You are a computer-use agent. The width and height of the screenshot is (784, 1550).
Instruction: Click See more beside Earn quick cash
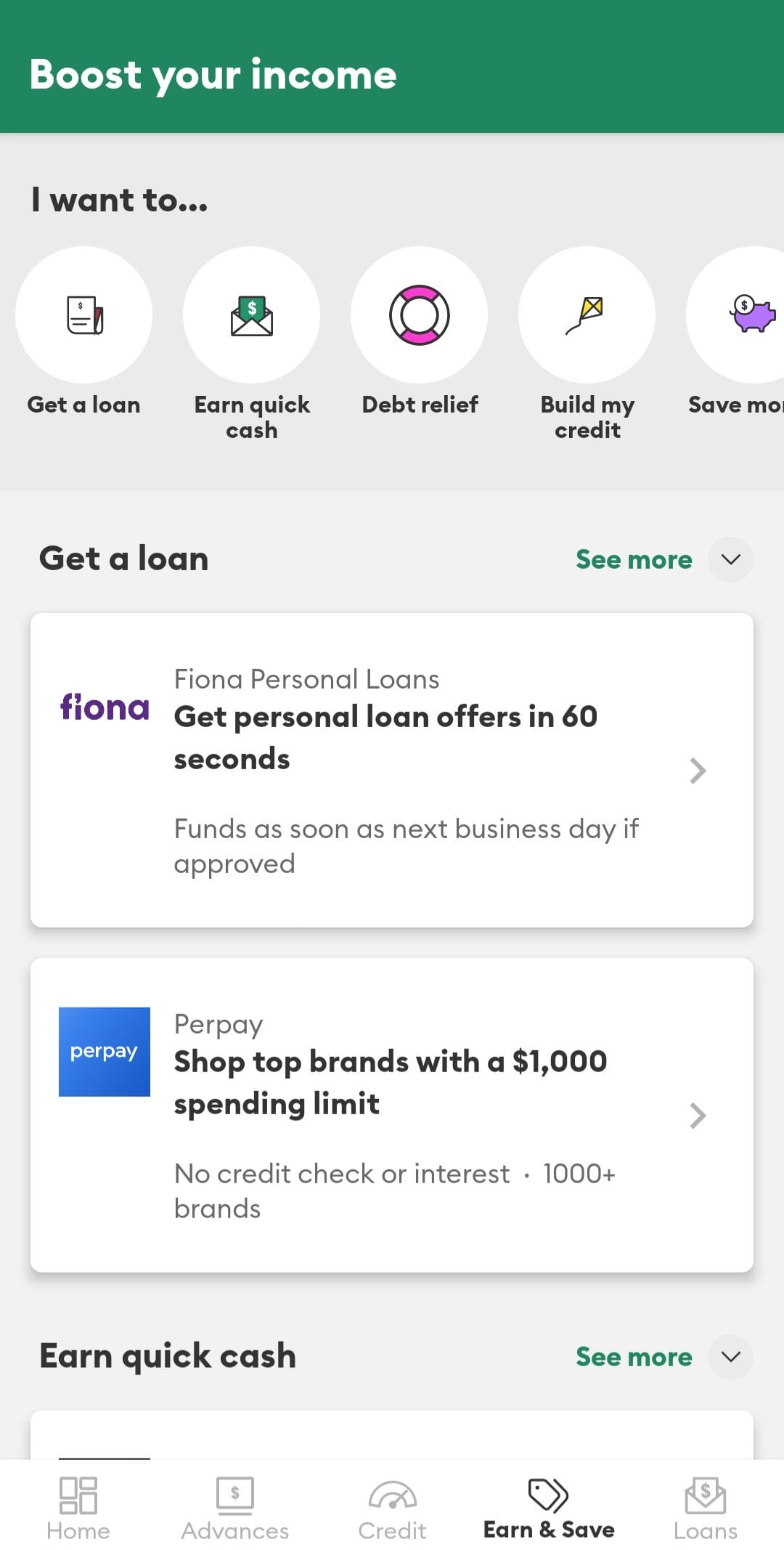(634, 1357)
